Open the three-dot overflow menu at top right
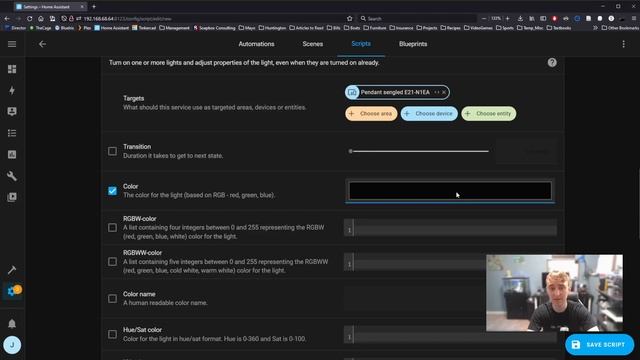Image resolution: width=640 pixels, height=360 pixels. tap(623, 44)
